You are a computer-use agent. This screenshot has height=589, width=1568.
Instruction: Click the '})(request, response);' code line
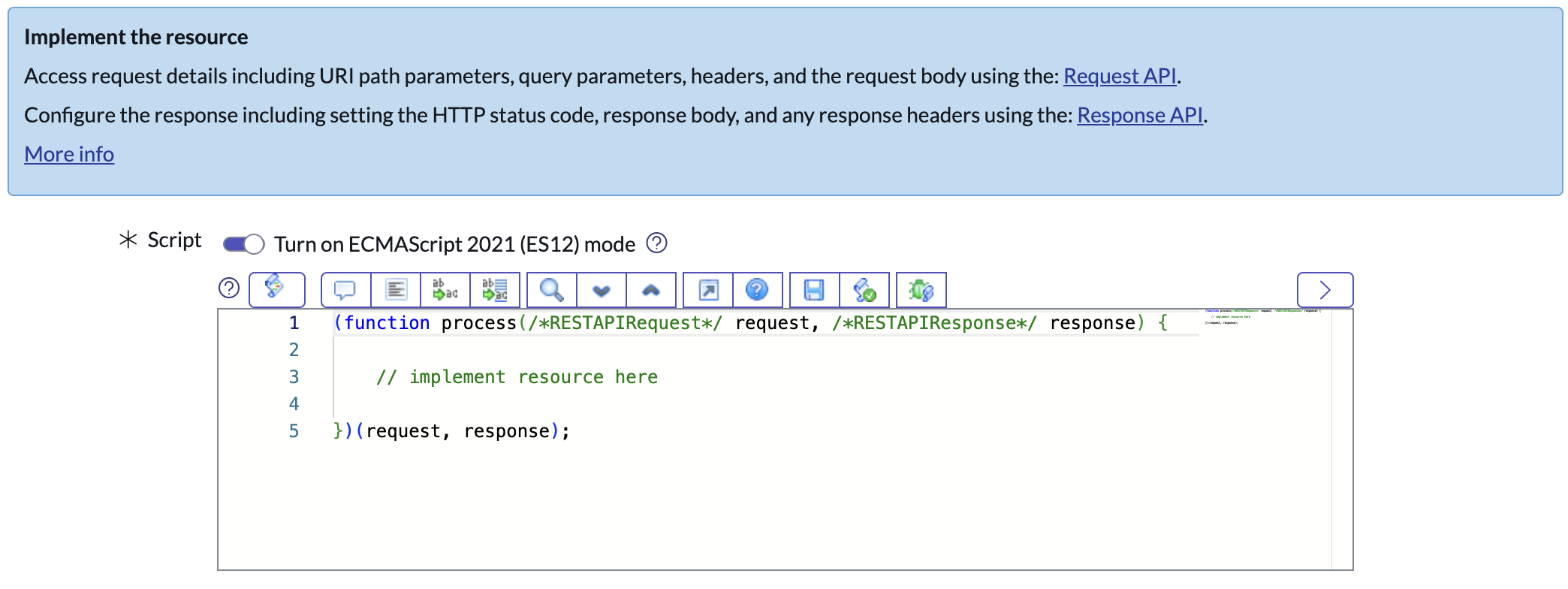(452, 431)
